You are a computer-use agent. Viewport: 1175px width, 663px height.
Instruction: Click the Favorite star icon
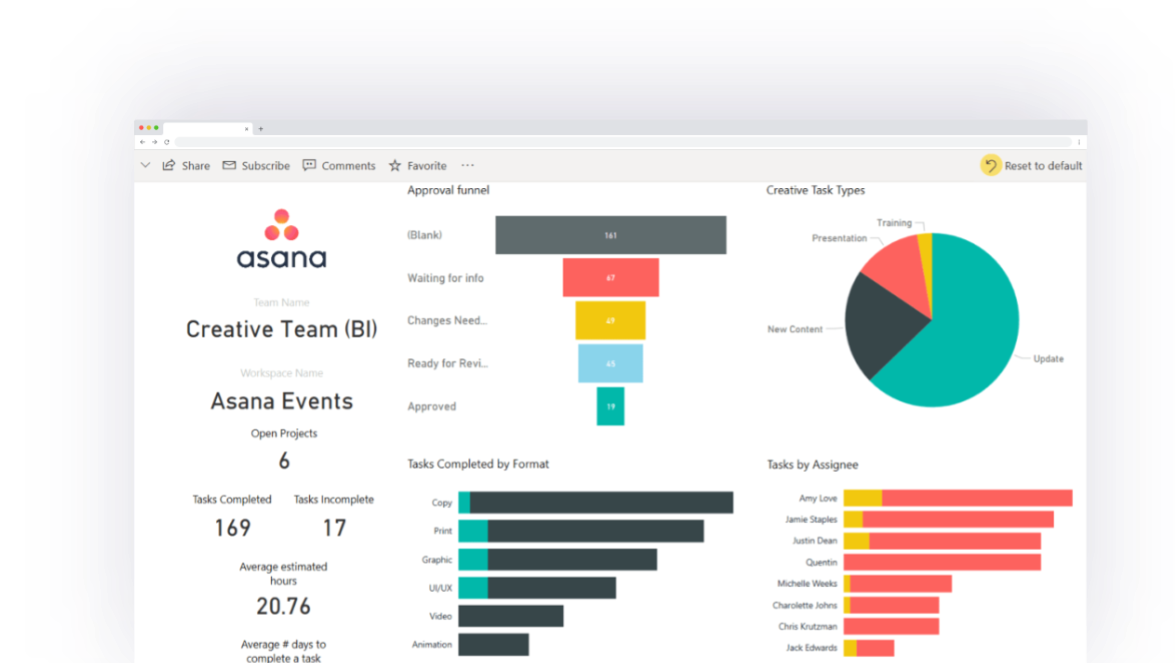point(395,165)
